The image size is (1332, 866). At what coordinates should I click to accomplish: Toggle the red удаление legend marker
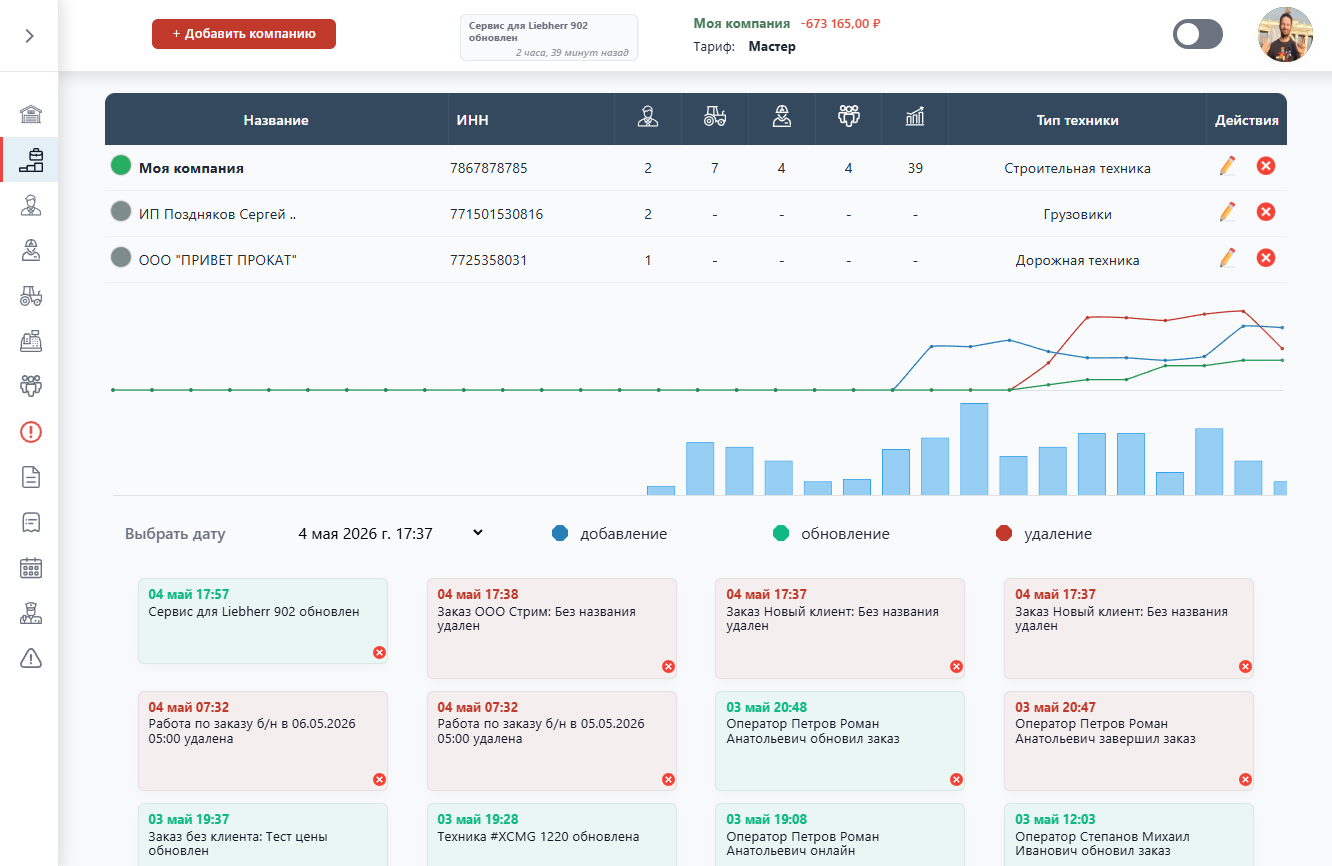pos(1004,534)
